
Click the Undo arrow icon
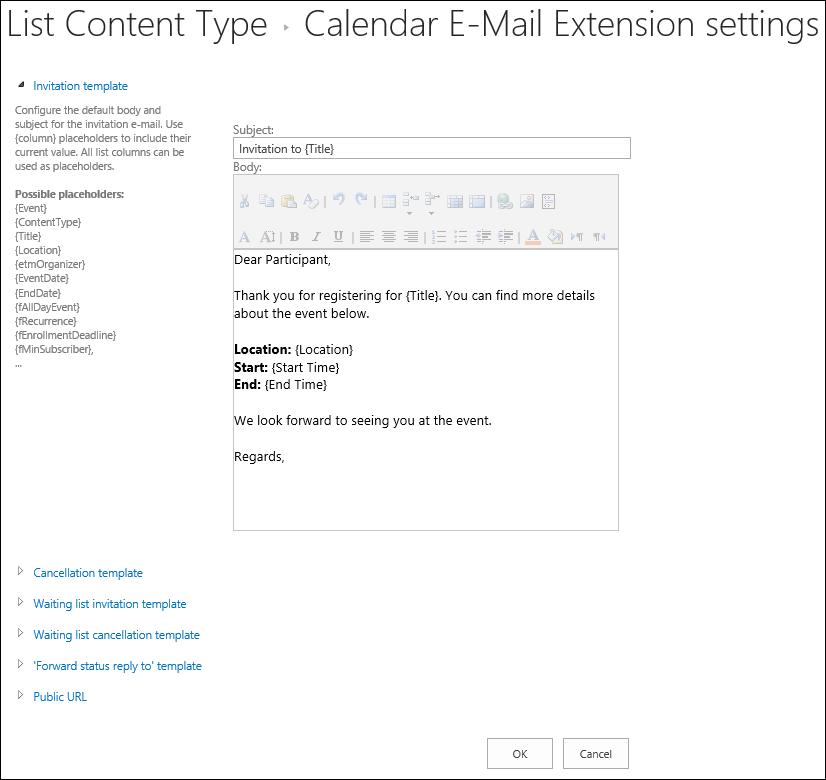tap(339, 200)
